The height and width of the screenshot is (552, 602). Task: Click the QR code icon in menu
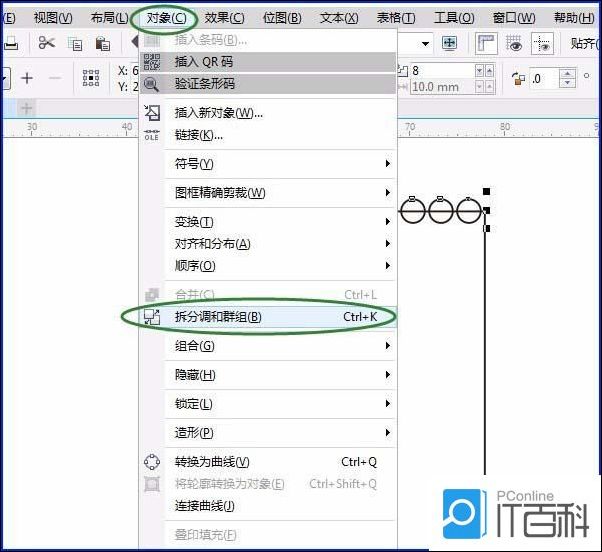(x=152, y=62)
